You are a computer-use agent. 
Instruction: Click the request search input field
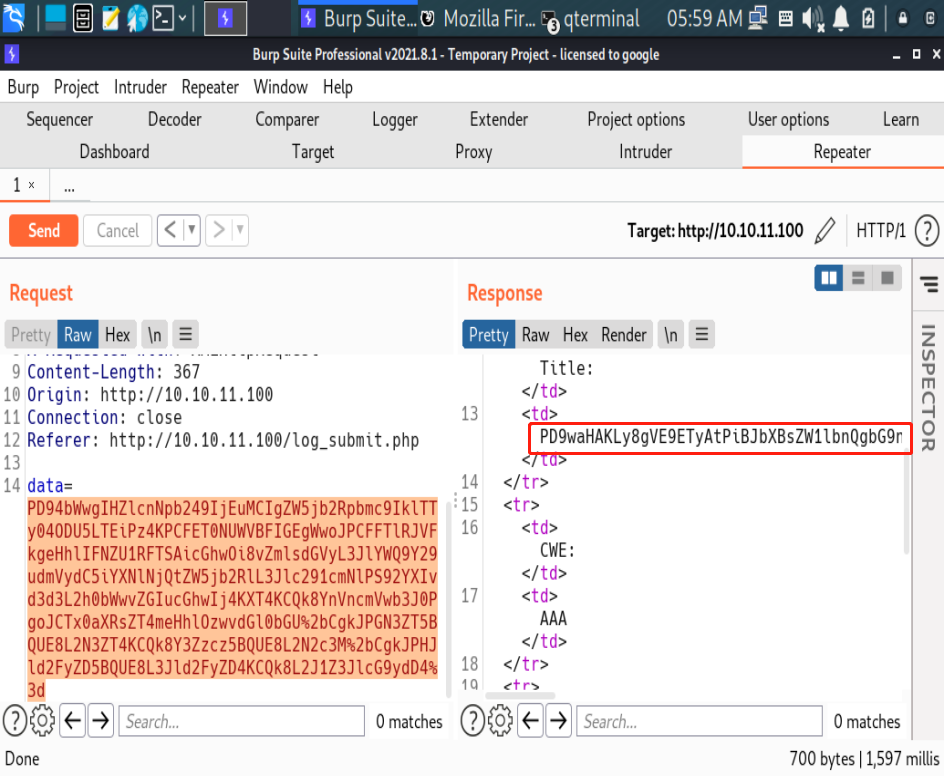click(241, 721)
